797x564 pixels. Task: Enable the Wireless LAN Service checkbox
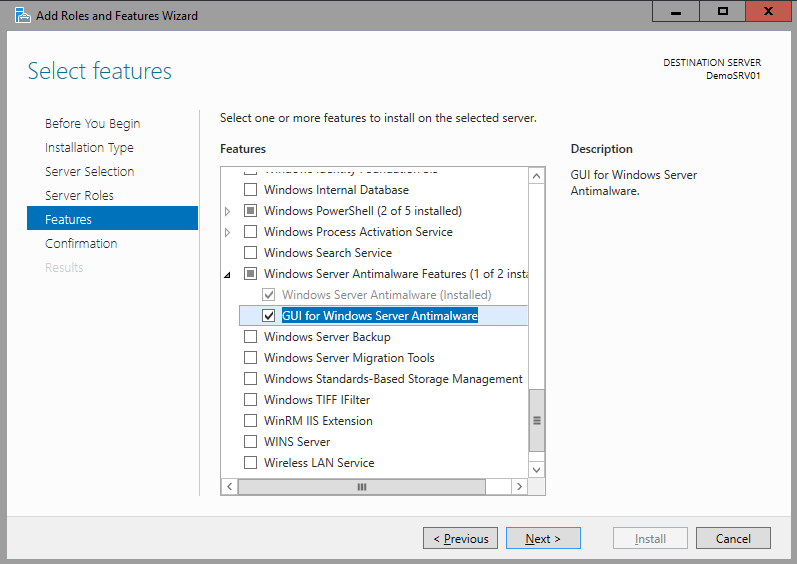[251, 462]
